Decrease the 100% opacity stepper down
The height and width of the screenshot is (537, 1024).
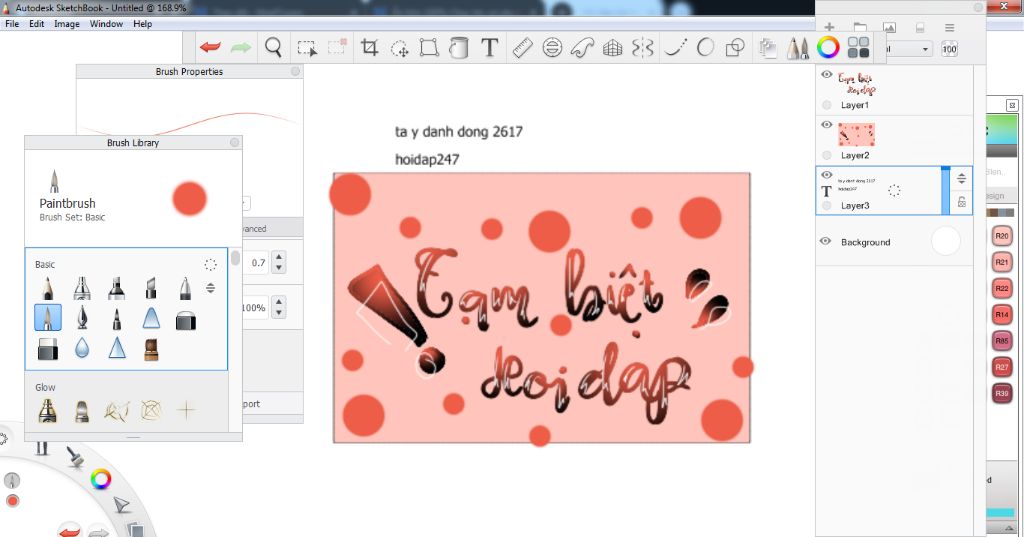point(280,313)
